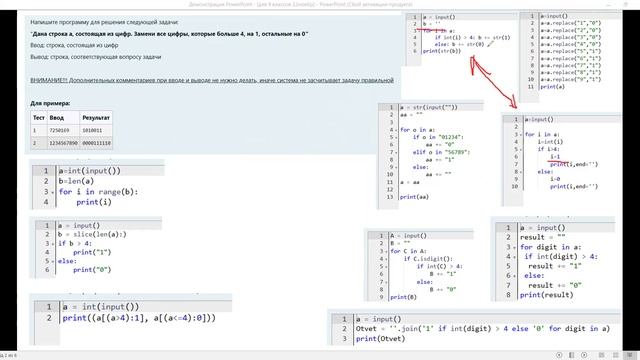Screen dimensions: 640x360
Task: Click the code line 'result = ""'
Action: [543, 238]
